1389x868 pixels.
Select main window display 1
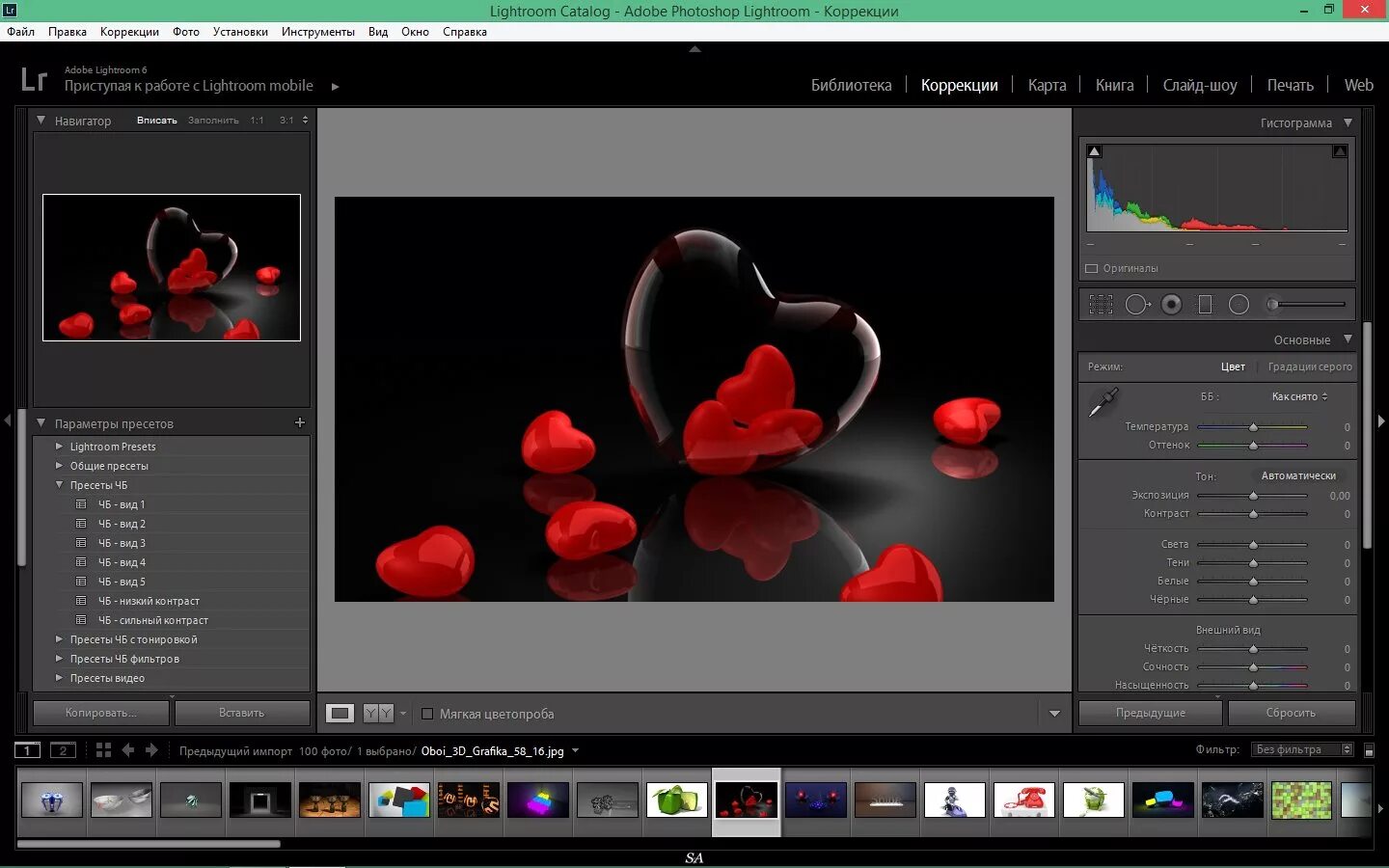click(x=27, y=750)
